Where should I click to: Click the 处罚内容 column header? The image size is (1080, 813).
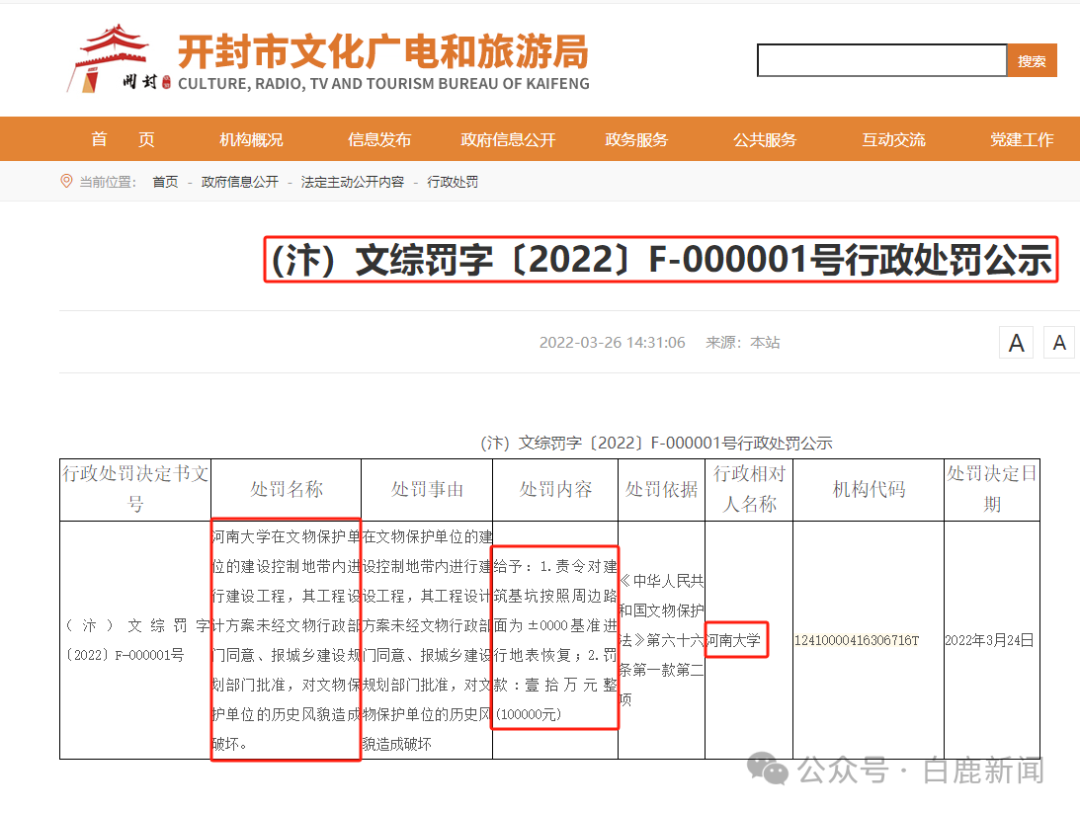556,489
